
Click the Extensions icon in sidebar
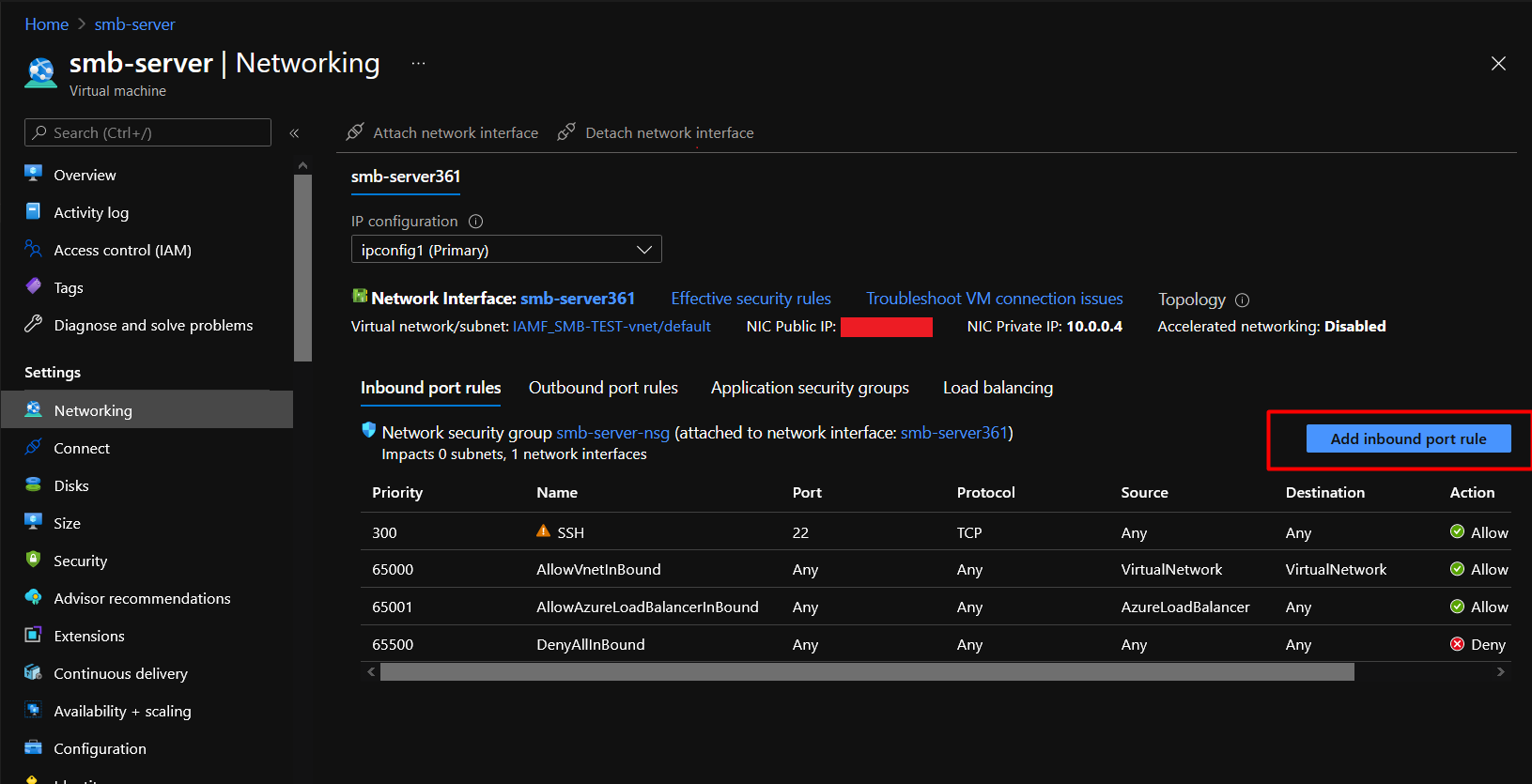(34, 635)
